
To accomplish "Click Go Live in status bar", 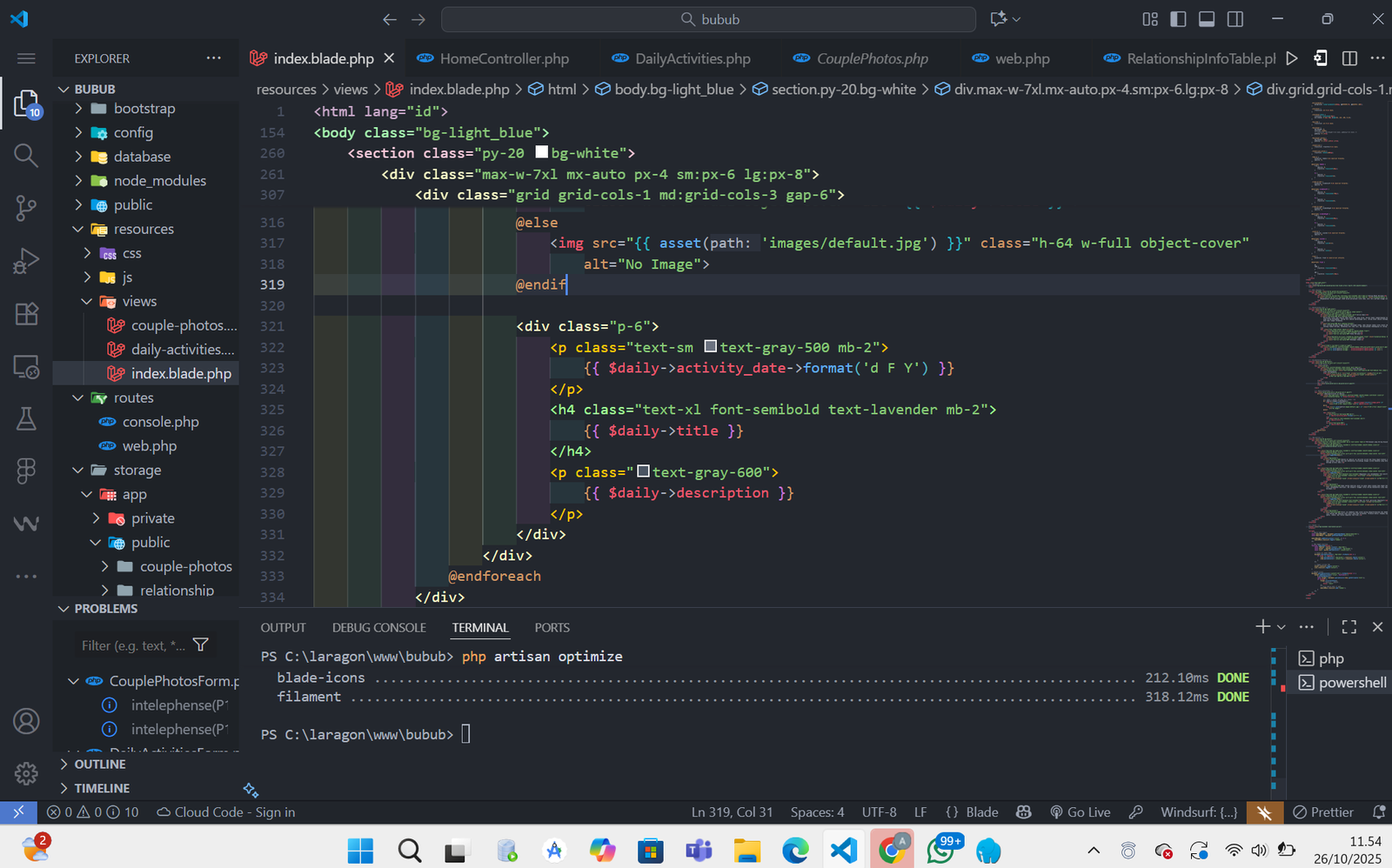I will (1080, 812).
